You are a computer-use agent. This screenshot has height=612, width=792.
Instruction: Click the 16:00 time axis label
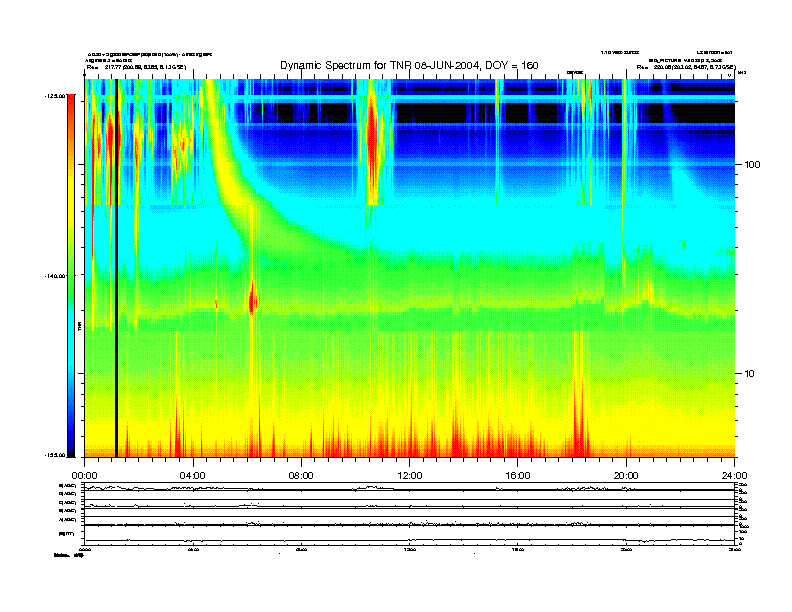[x=518, y=476]
